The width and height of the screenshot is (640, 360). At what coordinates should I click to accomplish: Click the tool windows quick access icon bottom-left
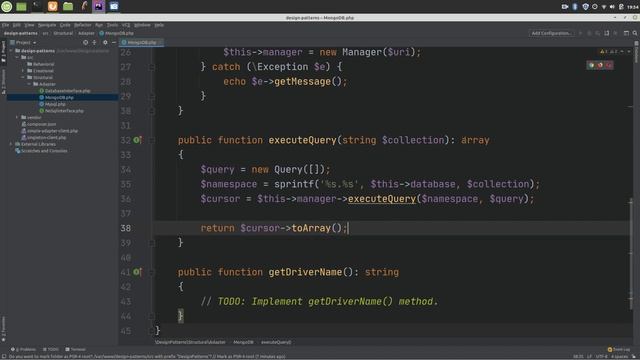coord(3,356)
